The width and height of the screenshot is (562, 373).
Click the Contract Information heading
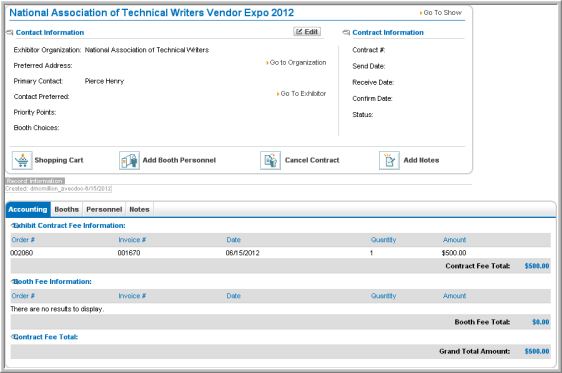tap(388, 33)
